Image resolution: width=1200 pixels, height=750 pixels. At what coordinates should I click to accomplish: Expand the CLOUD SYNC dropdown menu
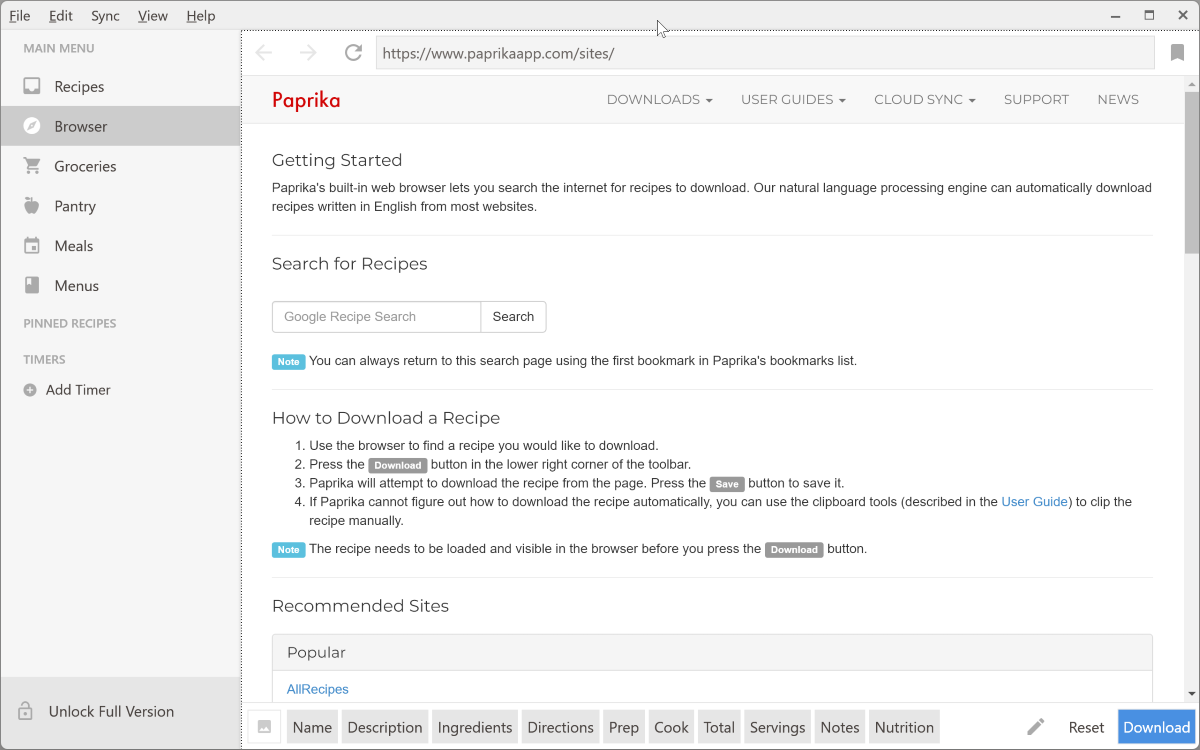pyautogui.click(x=925, y=99)
